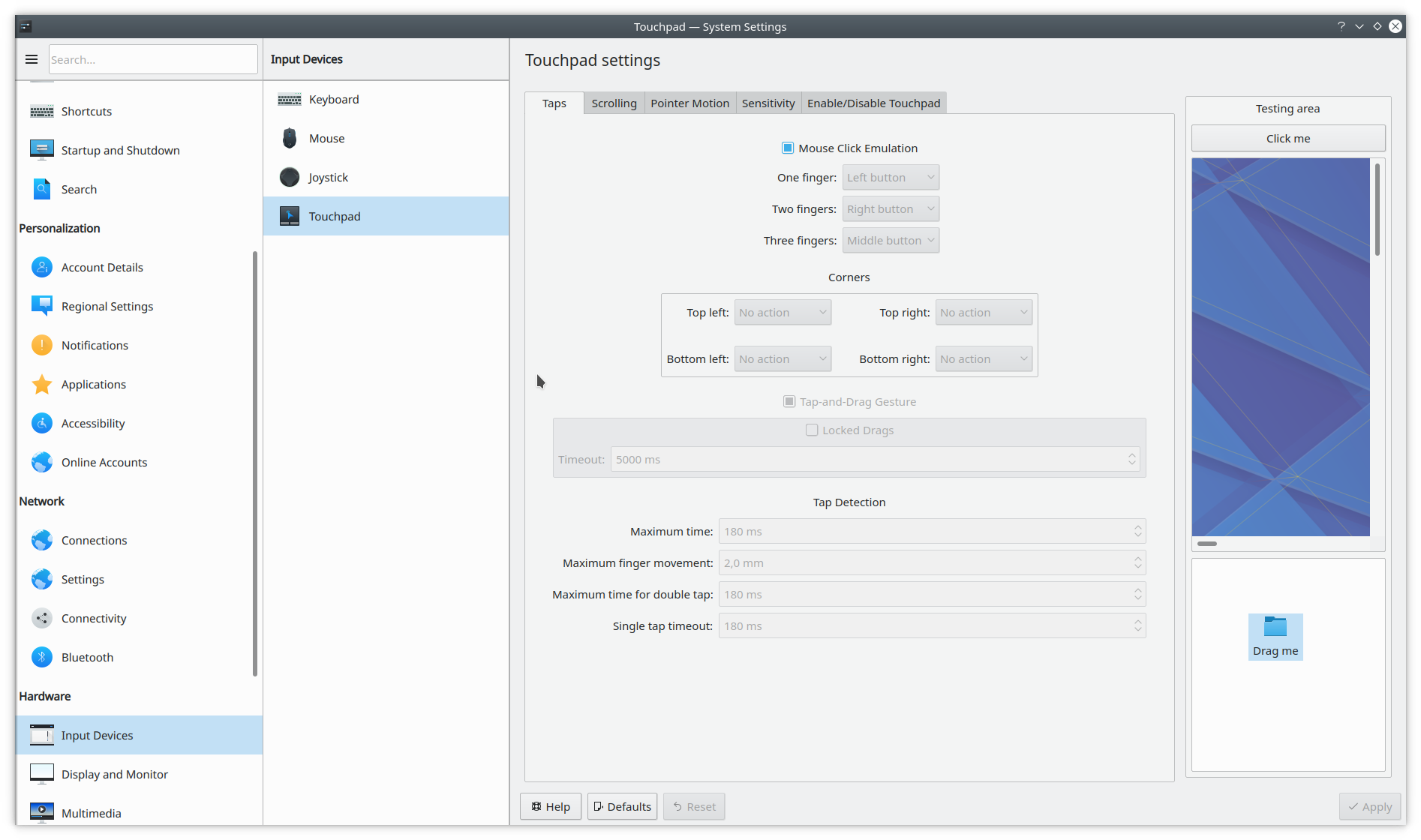Open the Three fingers button dropdown
The width and height of the screenshot is (1421, 840).
[x=891, y=241]
